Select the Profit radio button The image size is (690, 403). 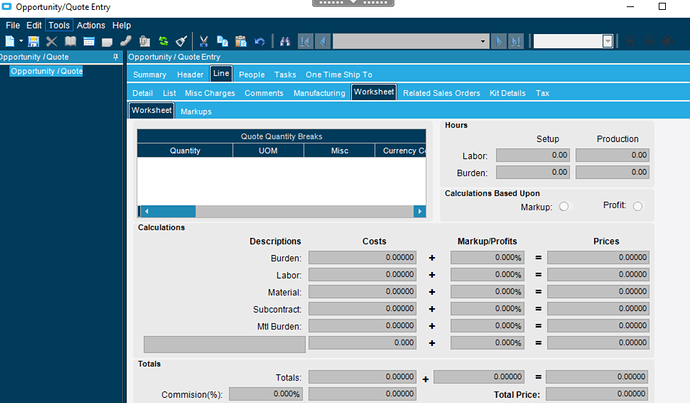click(638, 206)
